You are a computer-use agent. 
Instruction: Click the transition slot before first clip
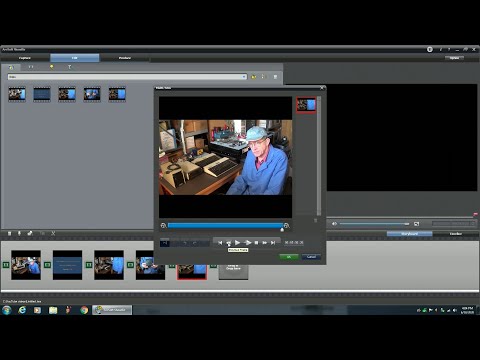click(6, 265)
